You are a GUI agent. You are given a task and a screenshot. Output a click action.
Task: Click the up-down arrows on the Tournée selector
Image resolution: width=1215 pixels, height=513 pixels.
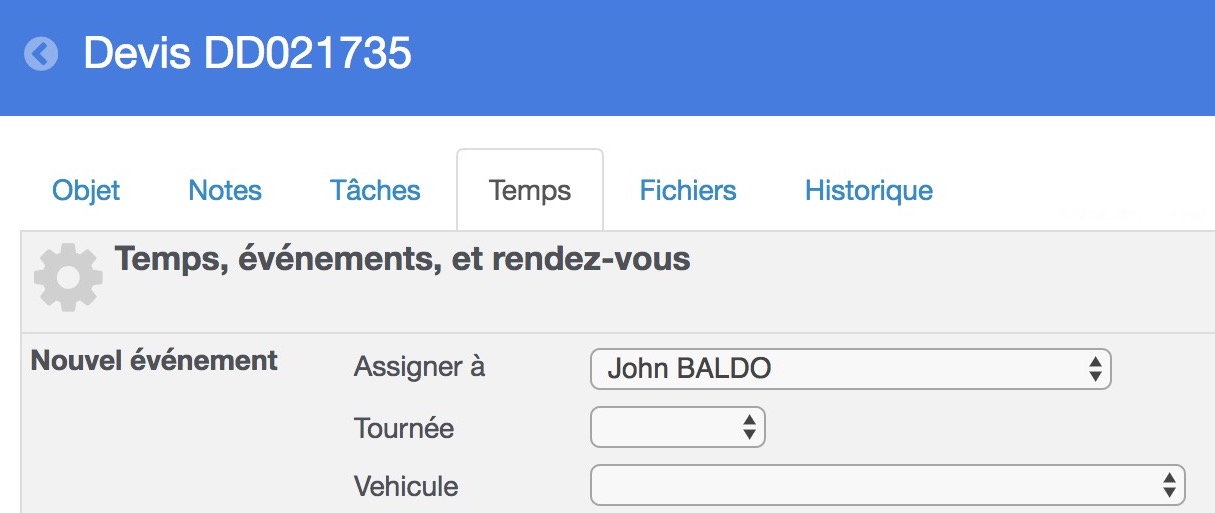(x=749, y=427)
